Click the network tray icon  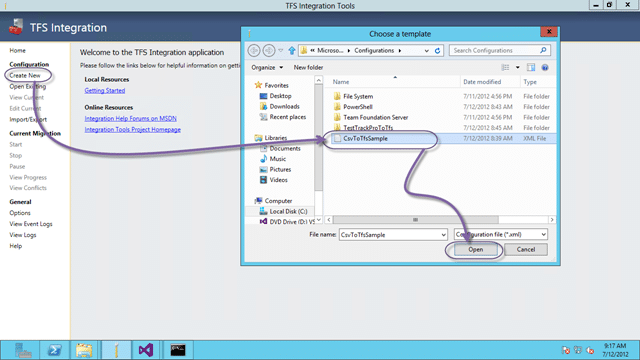click(x=578, y=350)
